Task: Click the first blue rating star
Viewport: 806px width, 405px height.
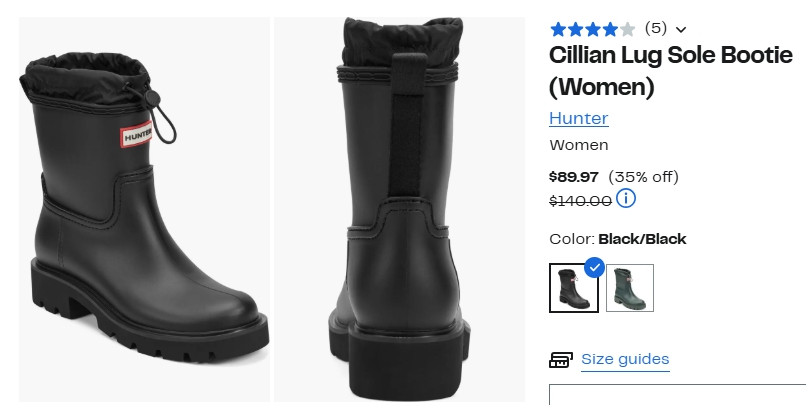Action: pyautogui.click(x=558, y=29)
